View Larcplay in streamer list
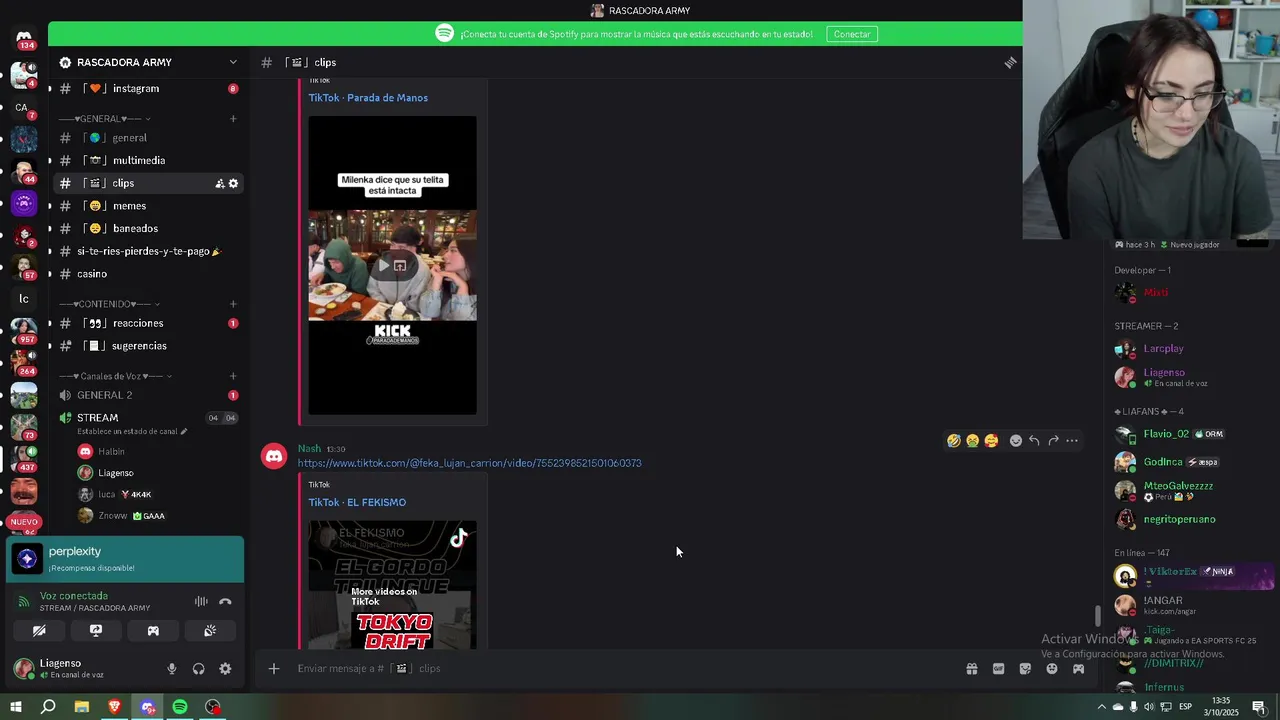 tap(1192, 349)
